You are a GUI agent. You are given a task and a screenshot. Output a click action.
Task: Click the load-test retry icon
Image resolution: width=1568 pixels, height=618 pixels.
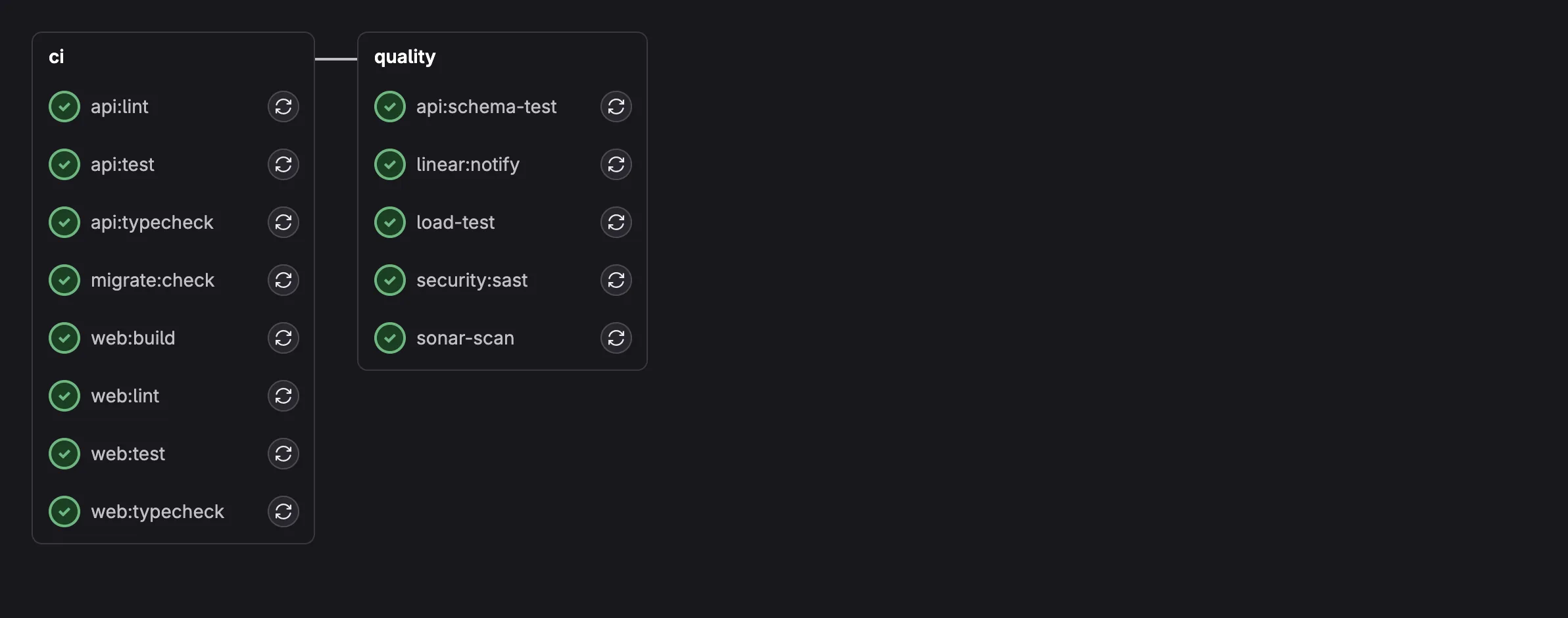(x=616, y=222)
